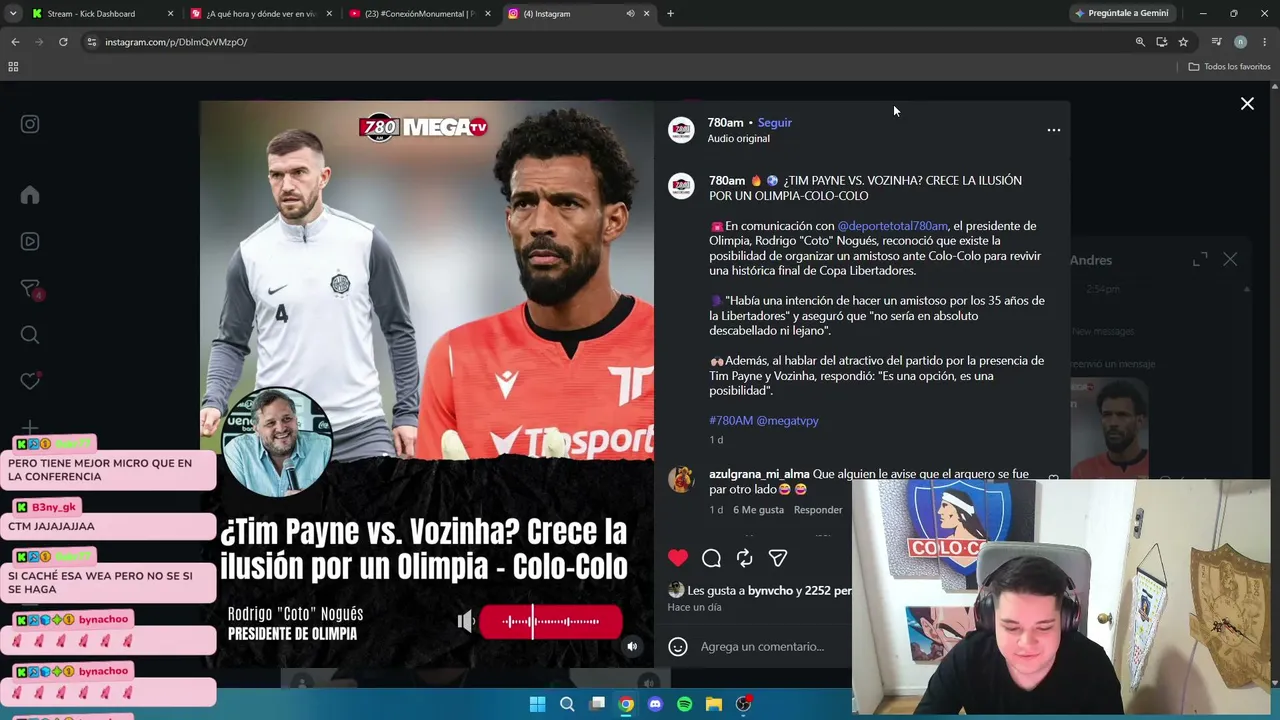Click the post's video to pause playback
Screen dimensions: 1280x720
click(427, 384)
